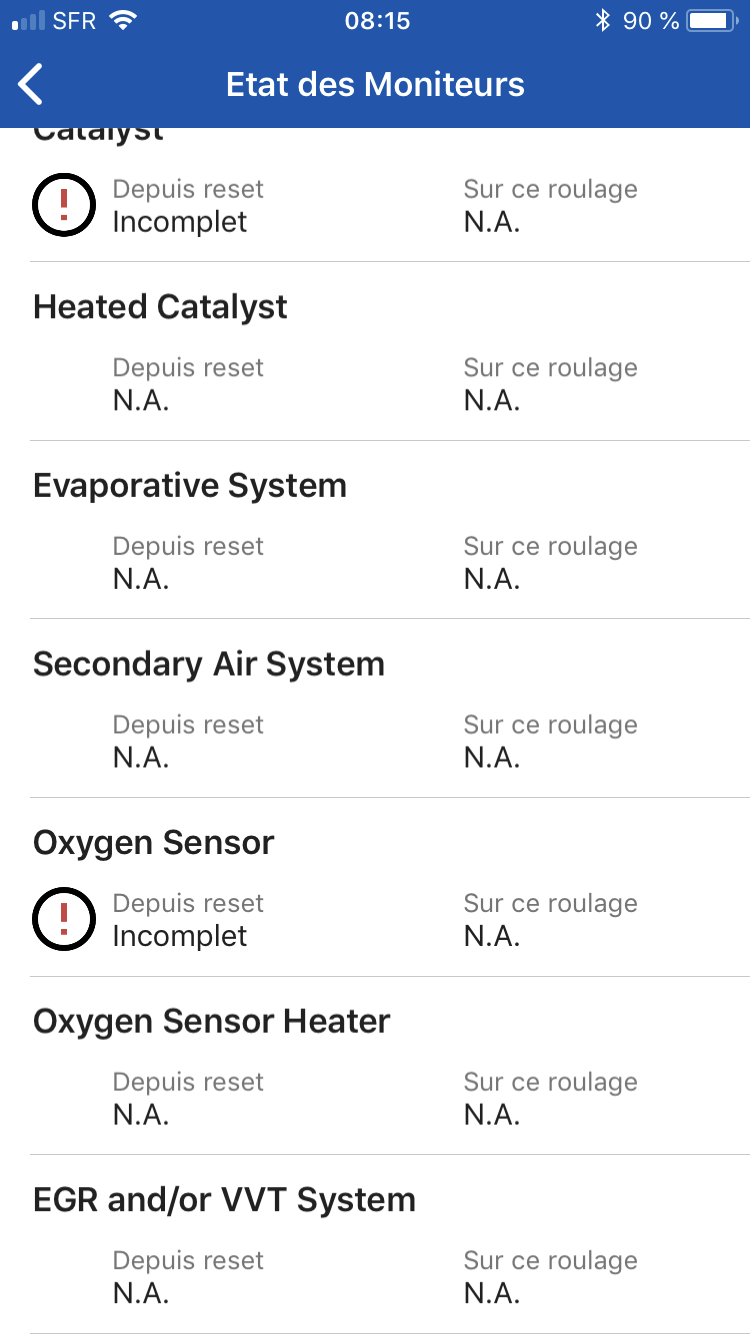Tap the cellular signal bars
This screenshot has width=750, height=1334.
pos(29,21)
